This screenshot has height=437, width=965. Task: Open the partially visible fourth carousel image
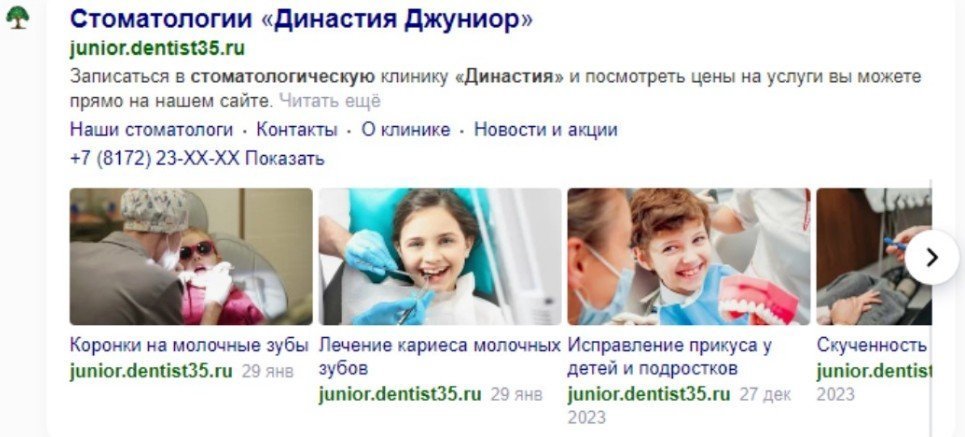click(874, 256)
